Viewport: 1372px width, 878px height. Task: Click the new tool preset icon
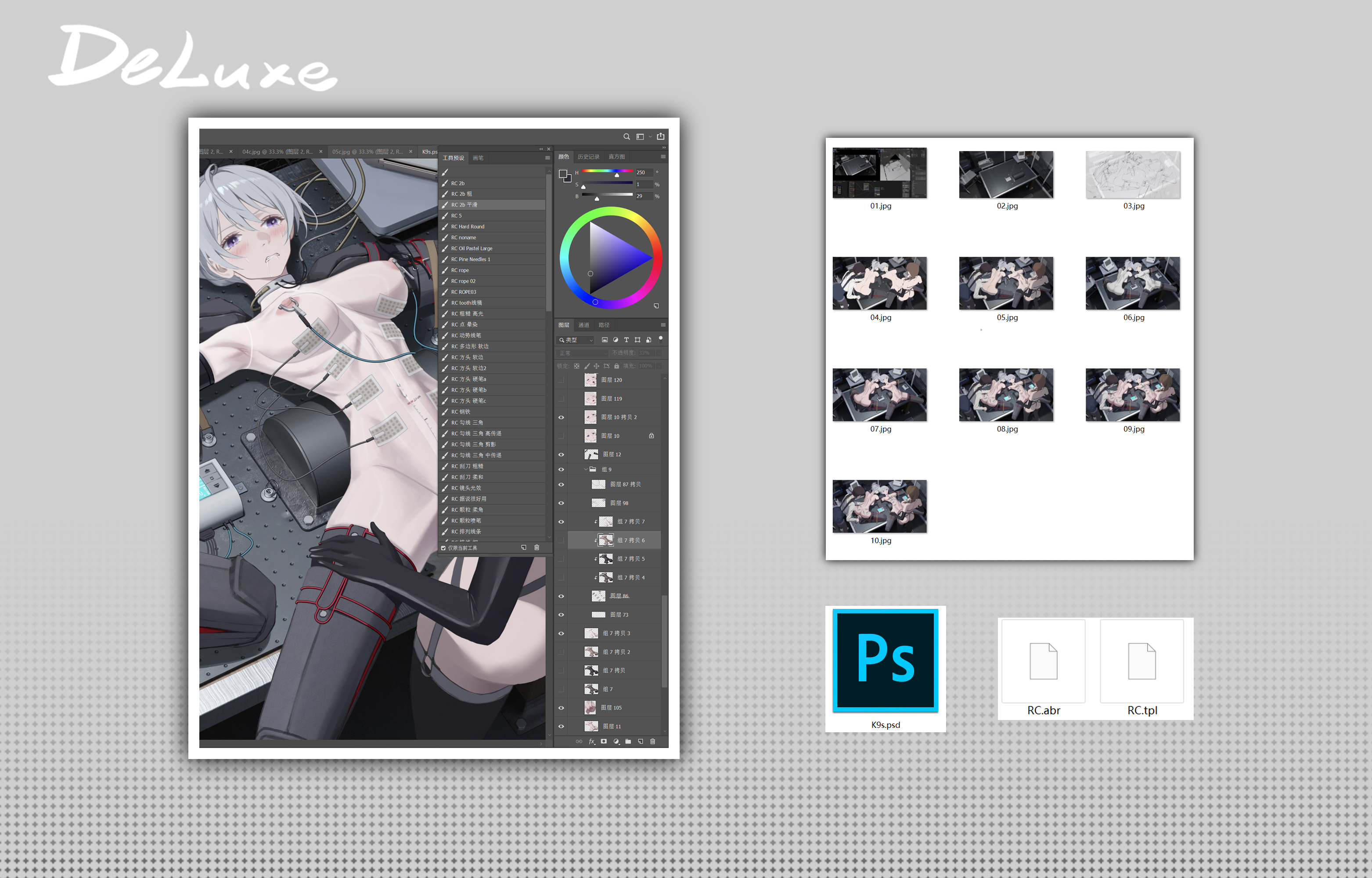pos(524,548)
